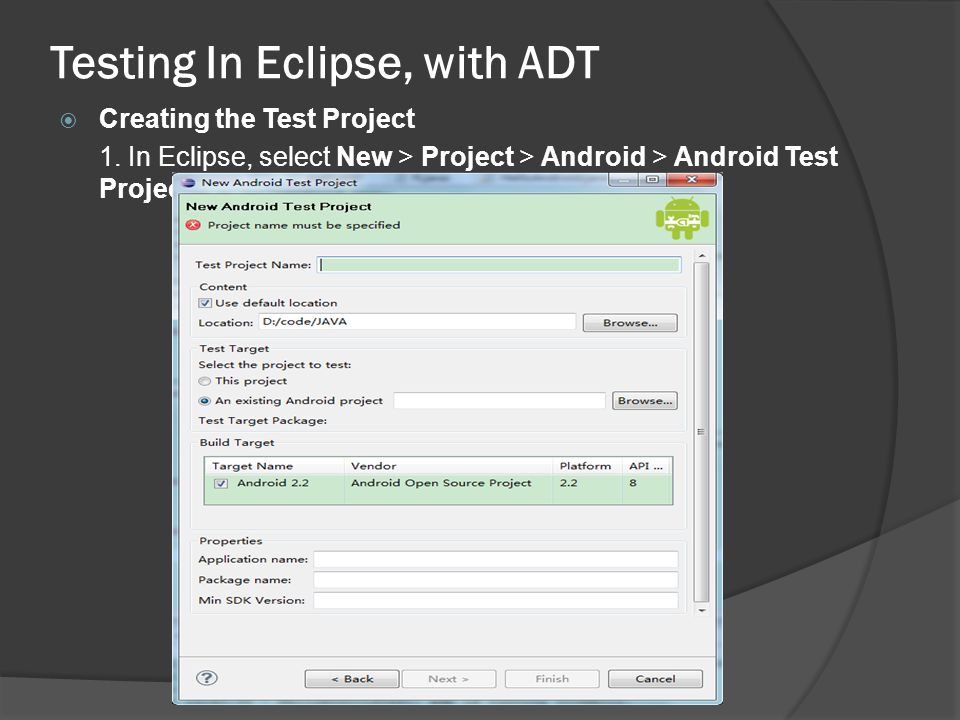Select the This project radio button
The image size is (960, 720).
coord(204,381)
